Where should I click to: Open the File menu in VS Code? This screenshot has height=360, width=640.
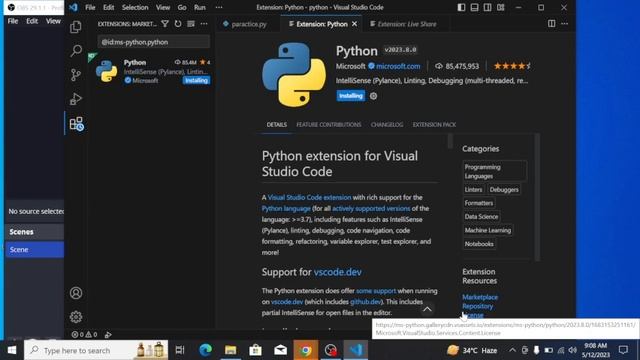(90, 7)
